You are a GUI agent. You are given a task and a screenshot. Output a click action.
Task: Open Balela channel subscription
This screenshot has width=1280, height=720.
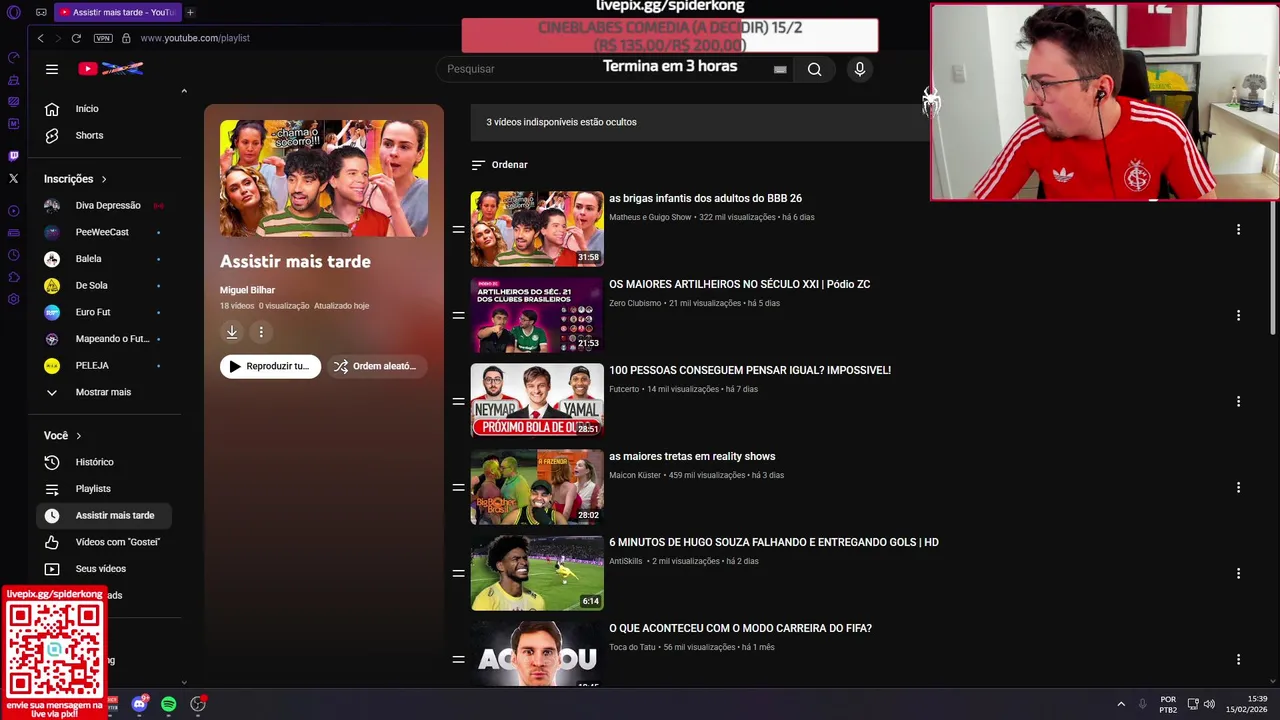pyautogui.click(x=103, y=259)
